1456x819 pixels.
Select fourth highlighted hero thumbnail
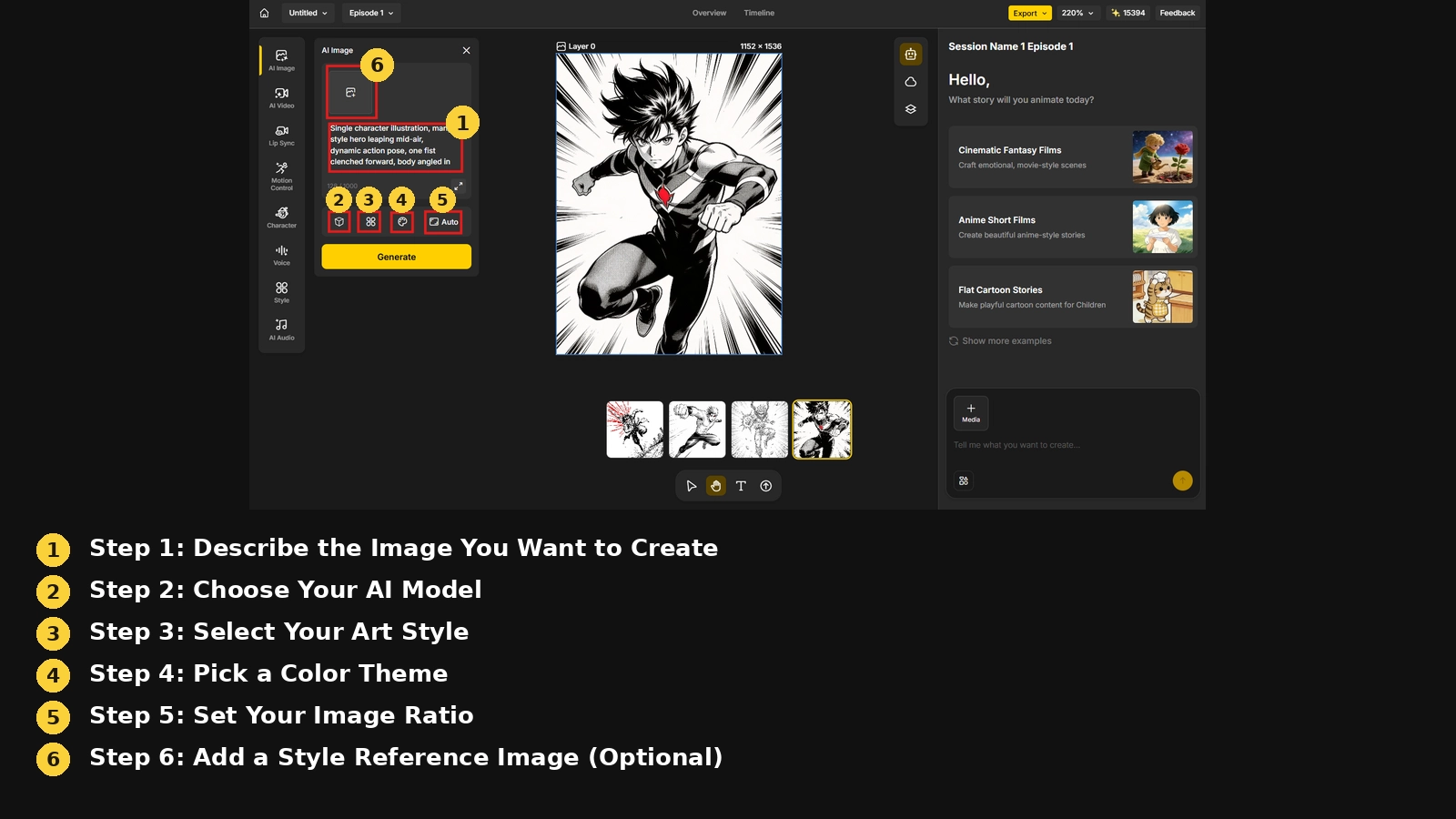pos(822,430)
